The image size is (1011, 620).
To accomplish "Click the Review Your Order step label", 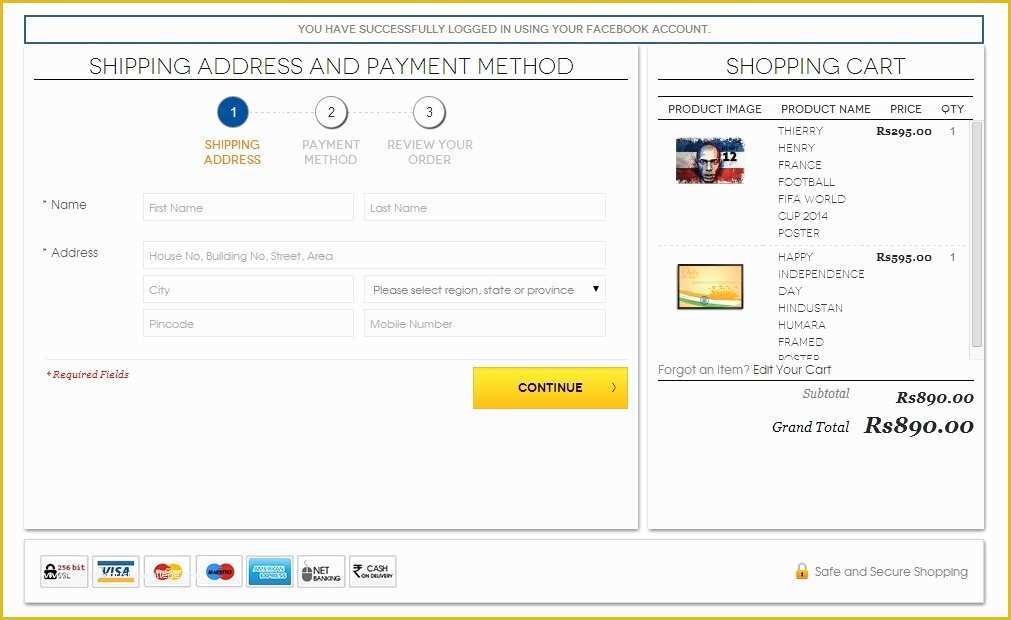I will pyautogui.click(x=429, y=152).
